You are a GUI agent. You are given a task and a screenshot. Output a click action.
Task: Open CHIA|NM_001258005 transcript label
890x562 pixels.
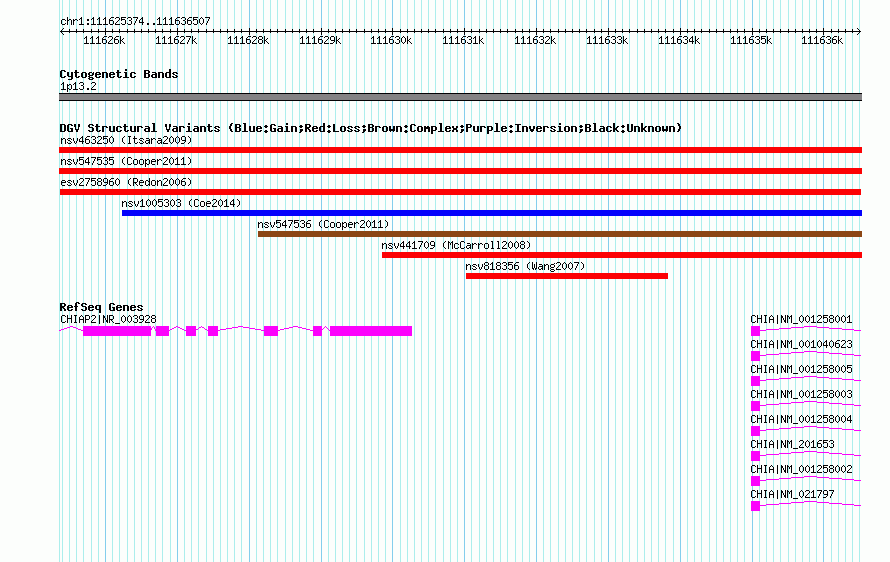[x=801, y=370]
